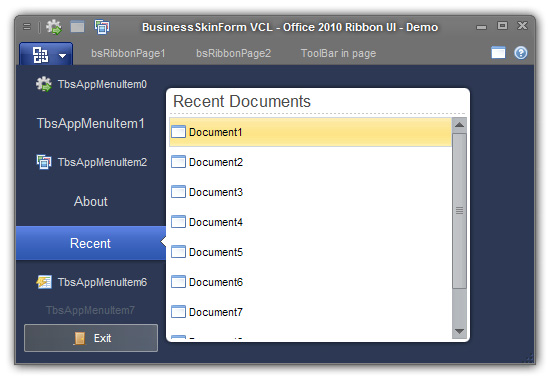The width and height of the screenshot is (553, 381).
Task: Open Document5 in the recent list
Action: tap(310, 252)
